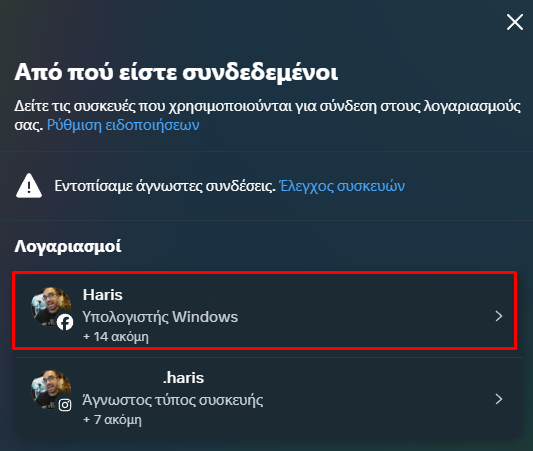Click the Υπολογιστής Windows device label
This screenshot has width=533, height=451.
pos(160,317)
